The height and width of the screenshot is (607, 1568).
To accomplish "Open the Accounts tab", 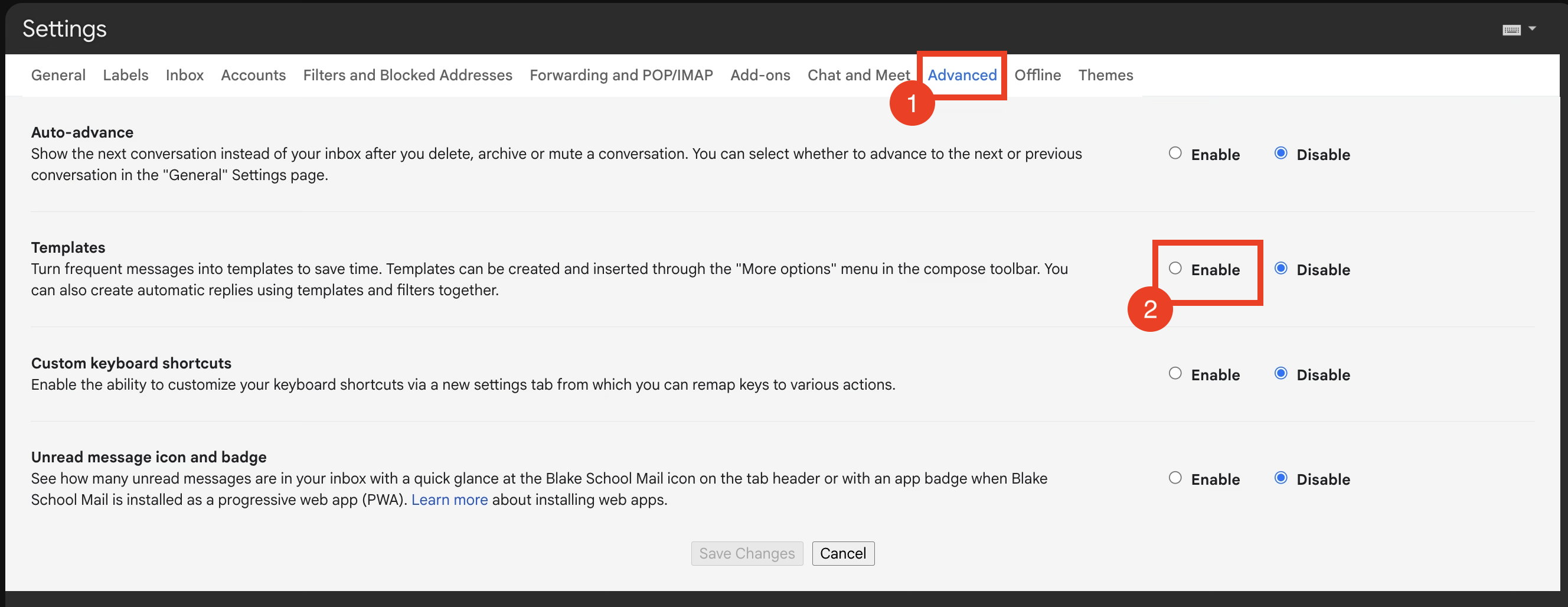I will click(253, 75).
